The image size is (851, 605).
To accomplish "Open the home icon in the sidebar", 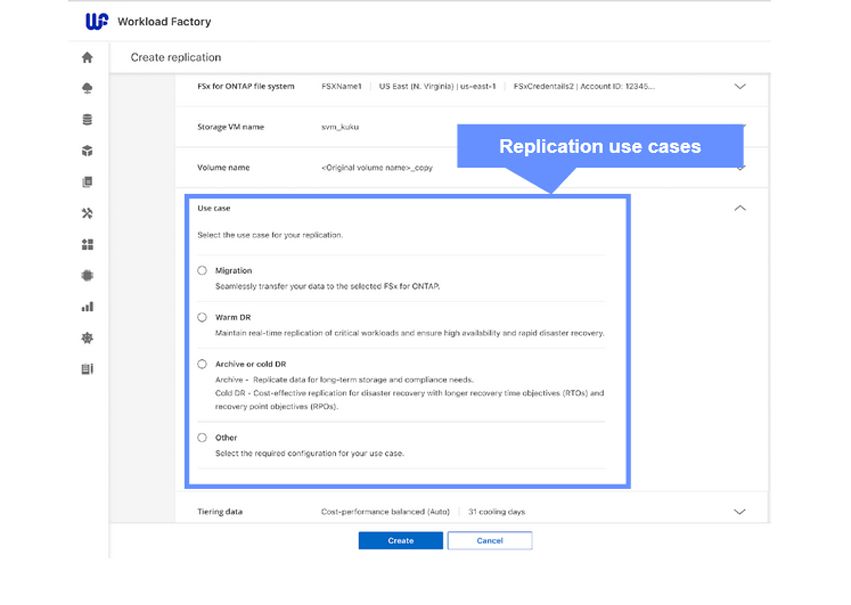I will click(87, 58).
